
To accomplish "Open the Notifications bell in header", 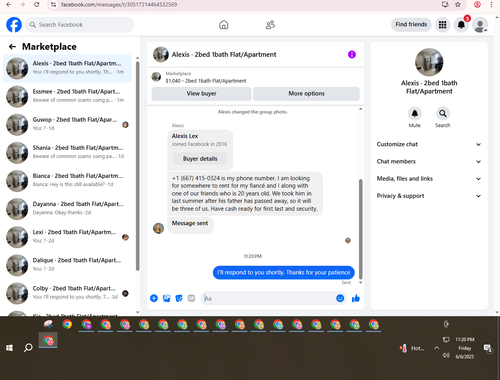I will click(x=461, y=25).
